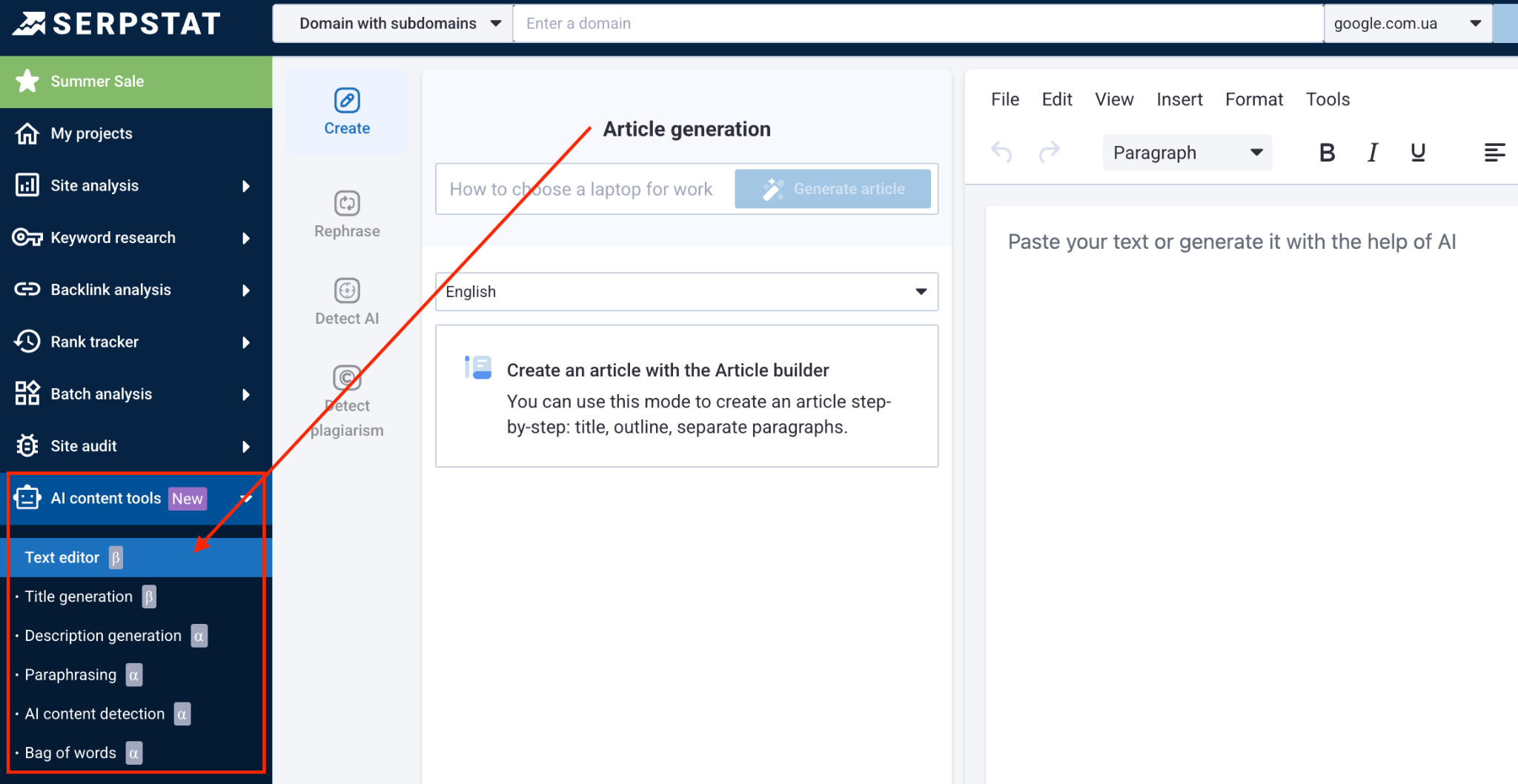
Task: Select the Rephrase tool
Action: pos(346,213)
